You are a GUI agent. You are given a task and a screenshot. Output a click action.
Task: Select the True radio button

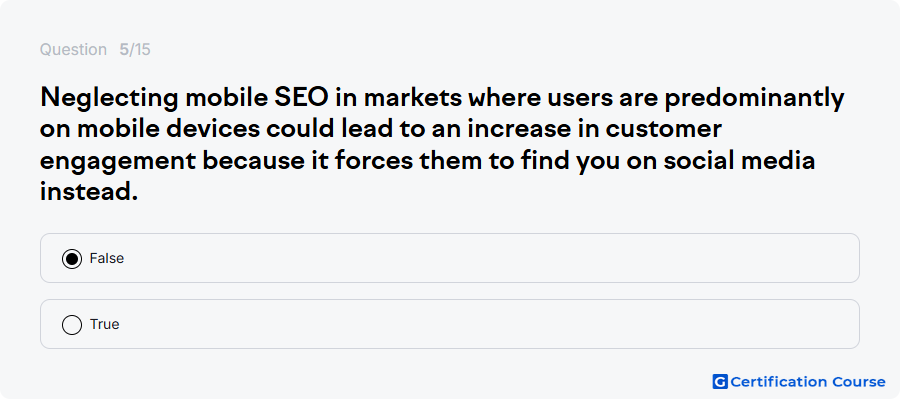click(x=72, y=325)
